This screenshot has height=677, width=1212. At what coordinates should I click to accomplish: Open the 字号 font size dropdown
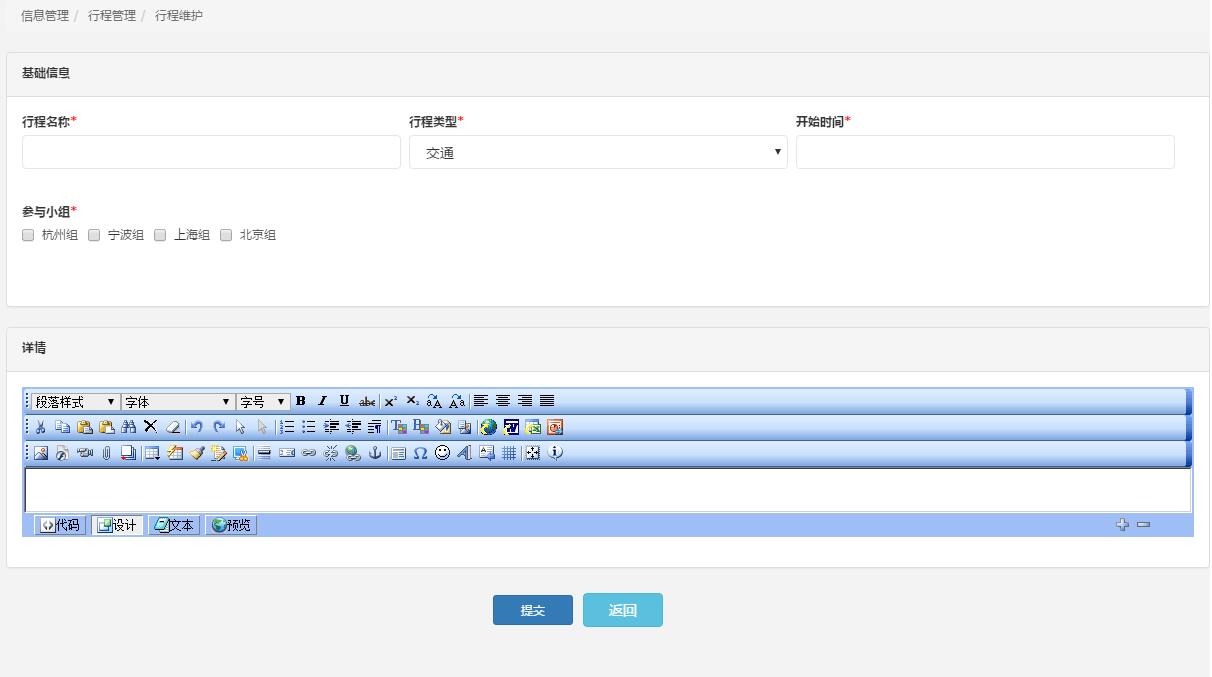(x=263, y=402)
